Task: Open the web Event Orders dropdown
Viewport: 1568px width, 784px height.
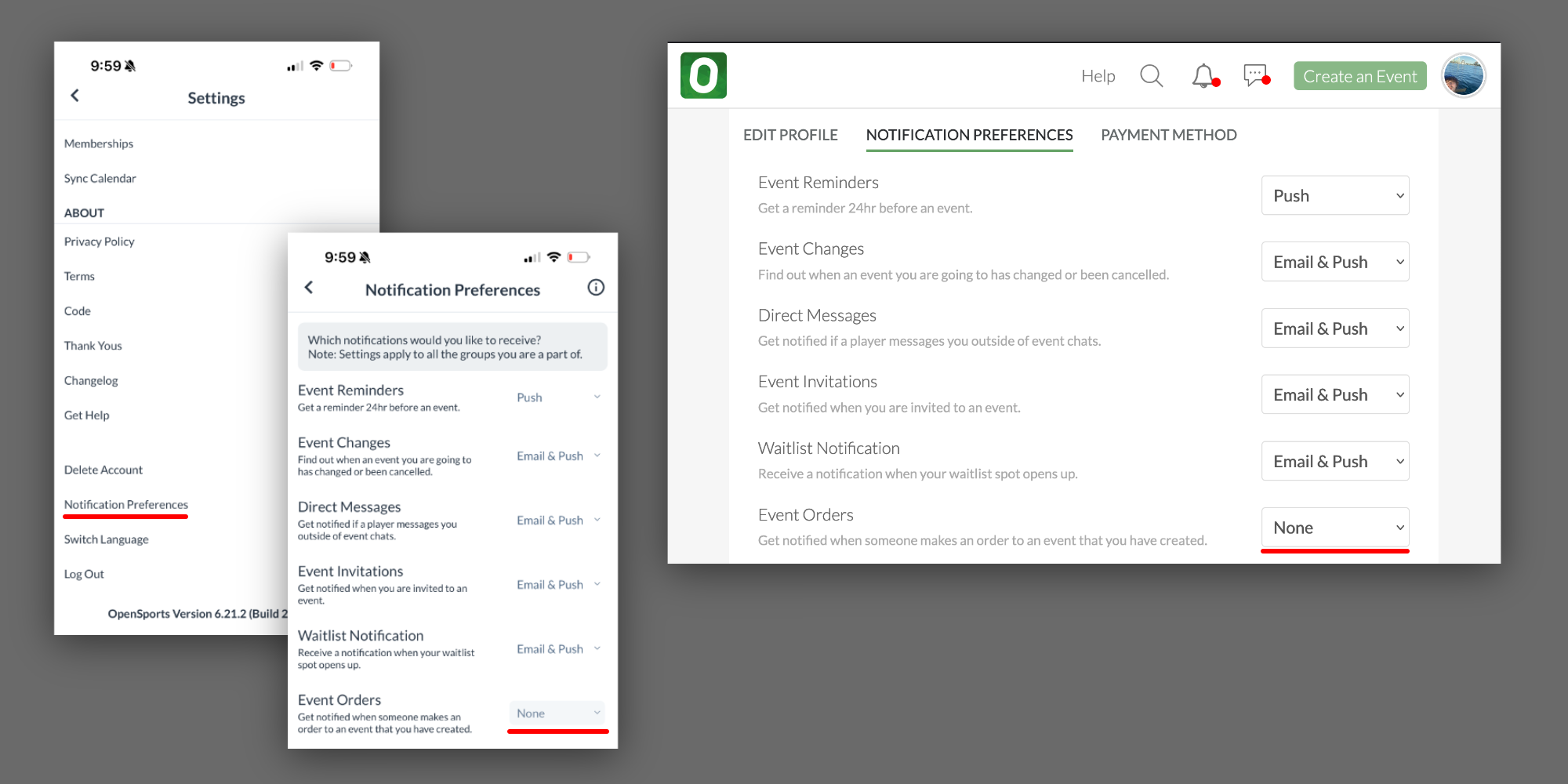Action: tap(1334, 528)
